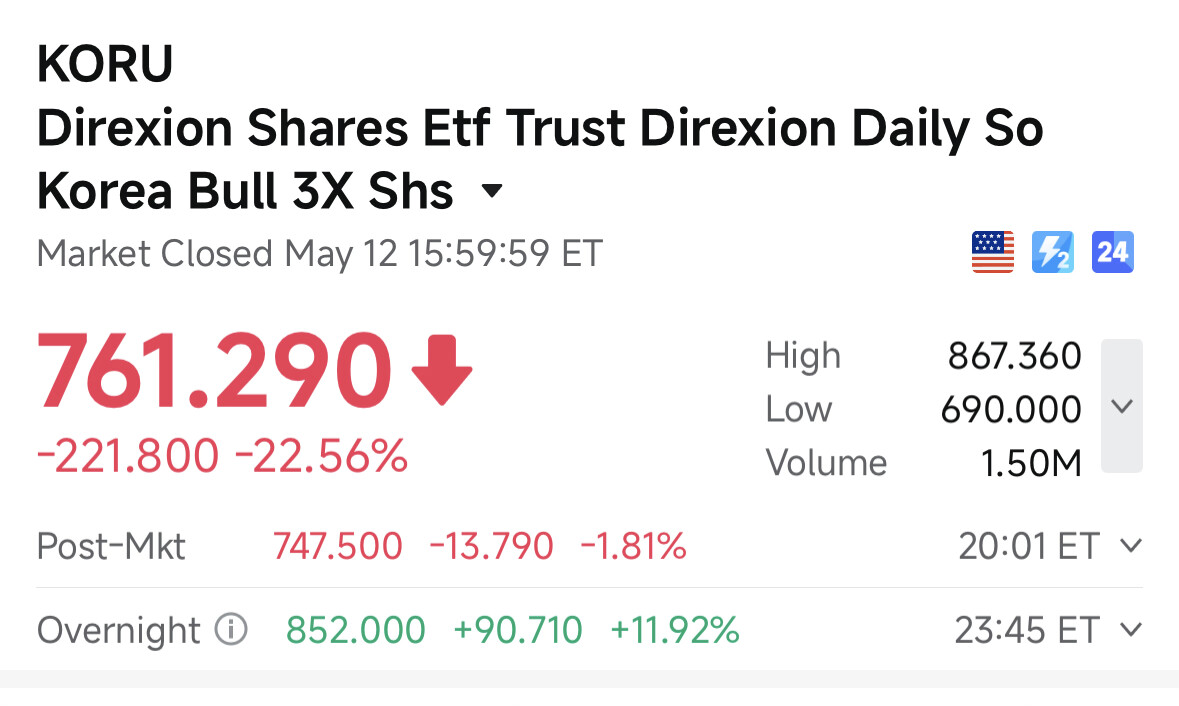Click the KORU ticker symbol
1179x706 pixels.
pos(105,64)
